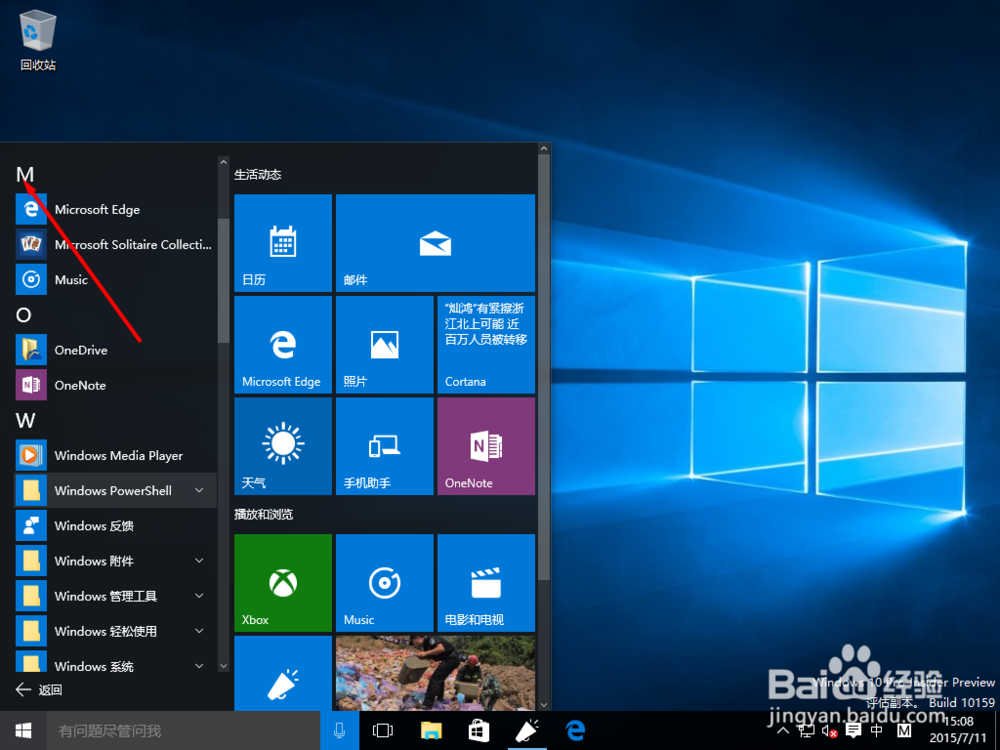Open the 天气 weather tile

click(x=283, y=446)
